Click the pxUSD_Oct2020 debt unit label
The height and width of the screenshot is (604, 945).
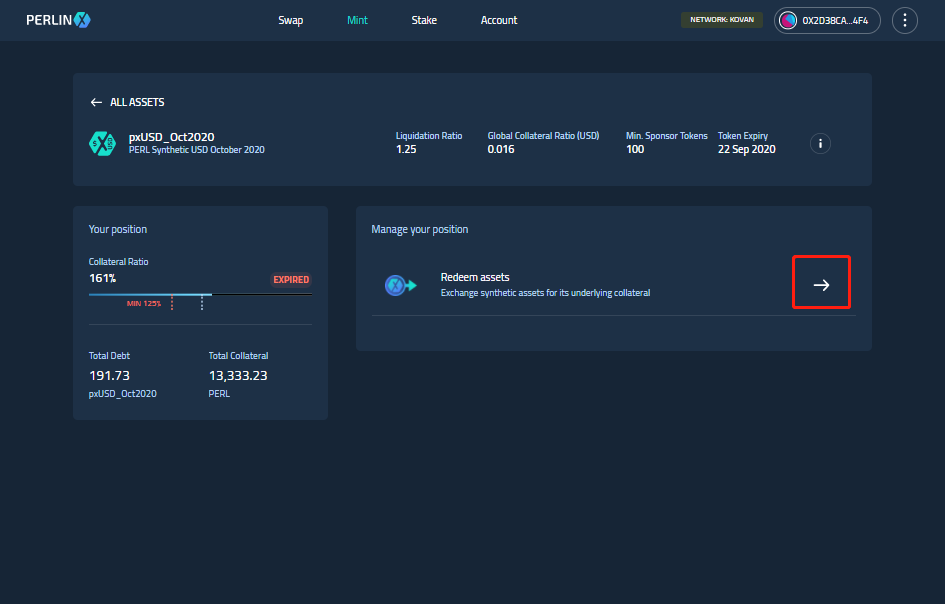pos(122,394)
